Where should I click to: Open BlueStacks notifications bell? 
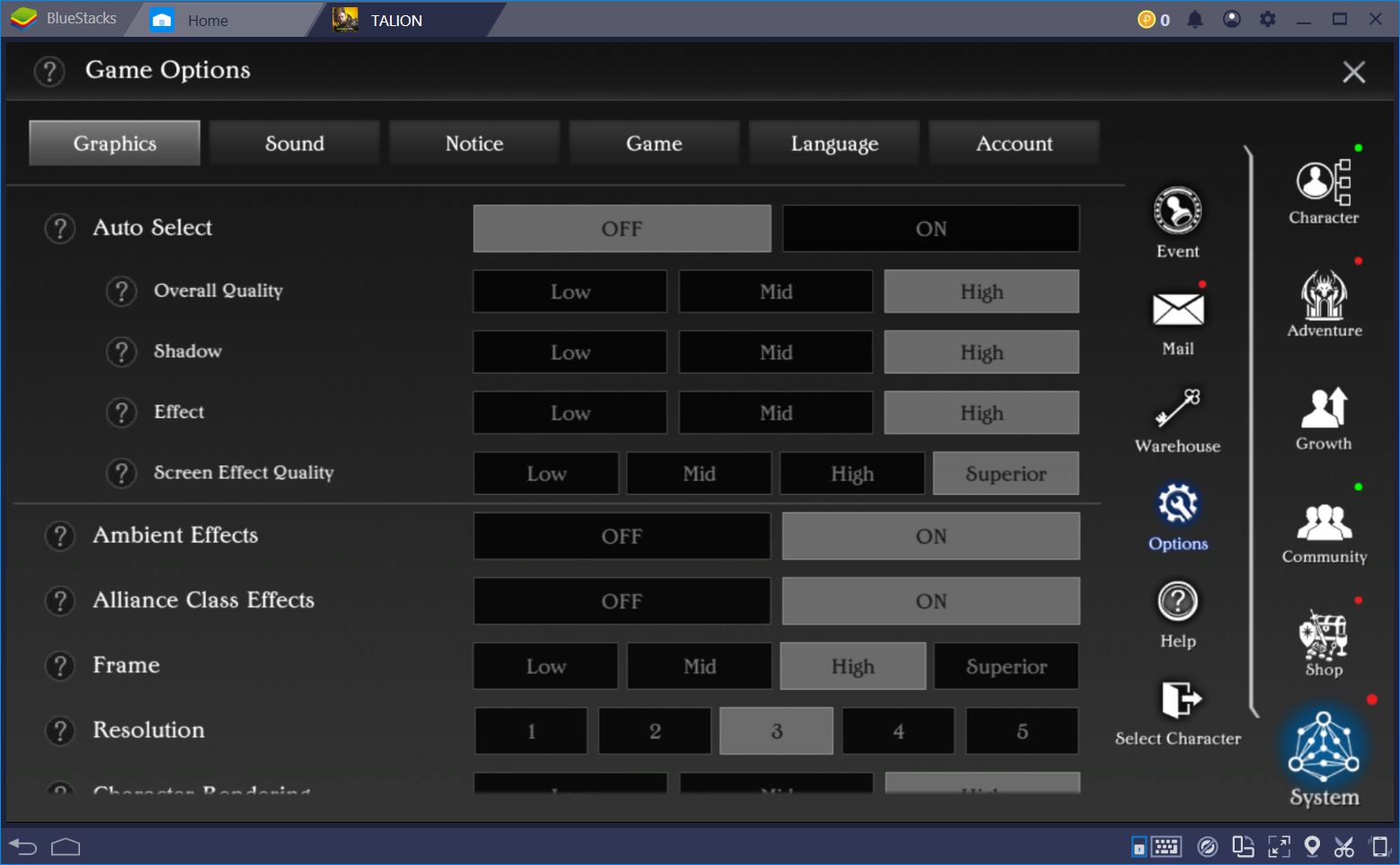coord(1195,20)
